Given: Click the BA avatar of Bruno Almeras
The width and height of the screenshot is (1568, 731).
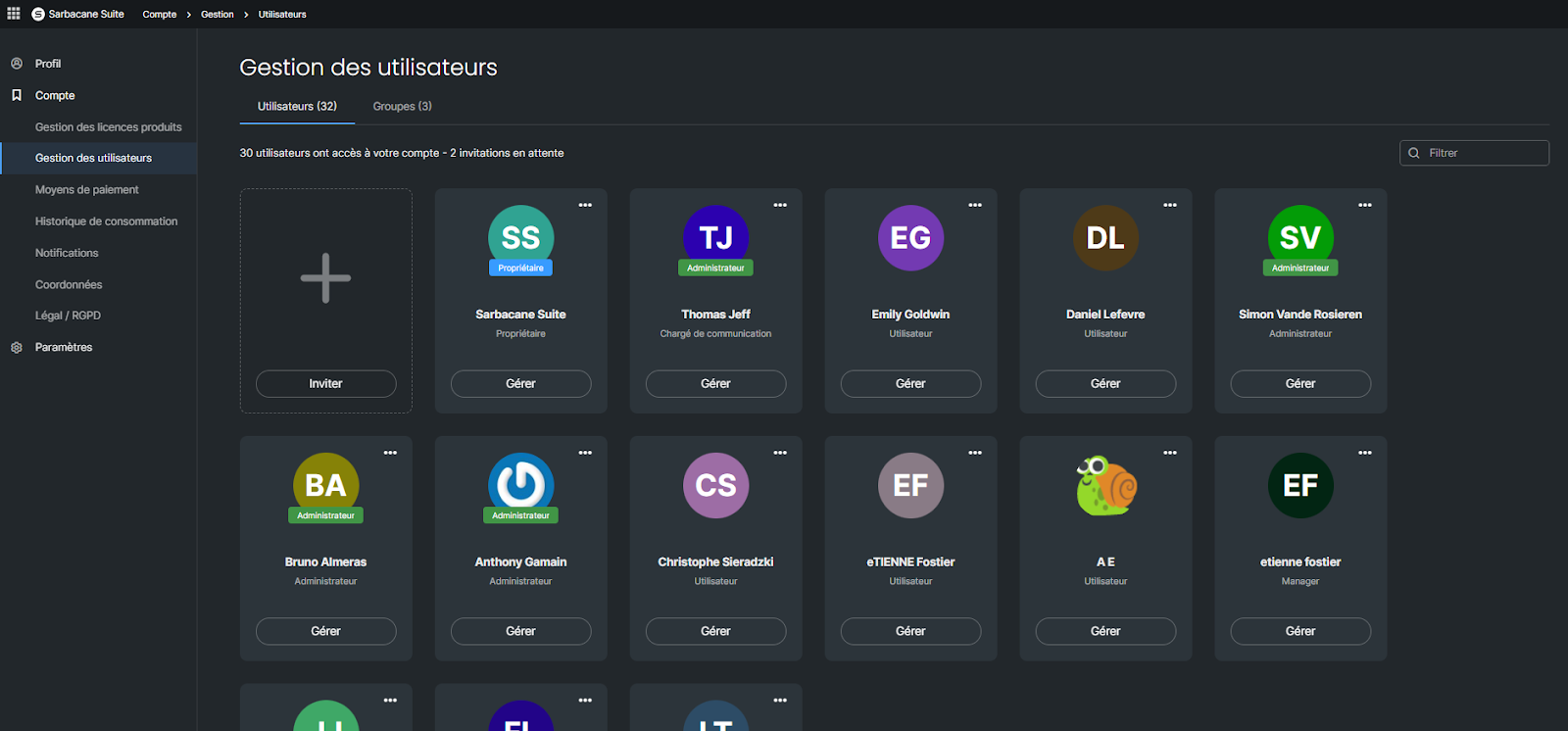Looking at the screenshot, I should (325, 485).
